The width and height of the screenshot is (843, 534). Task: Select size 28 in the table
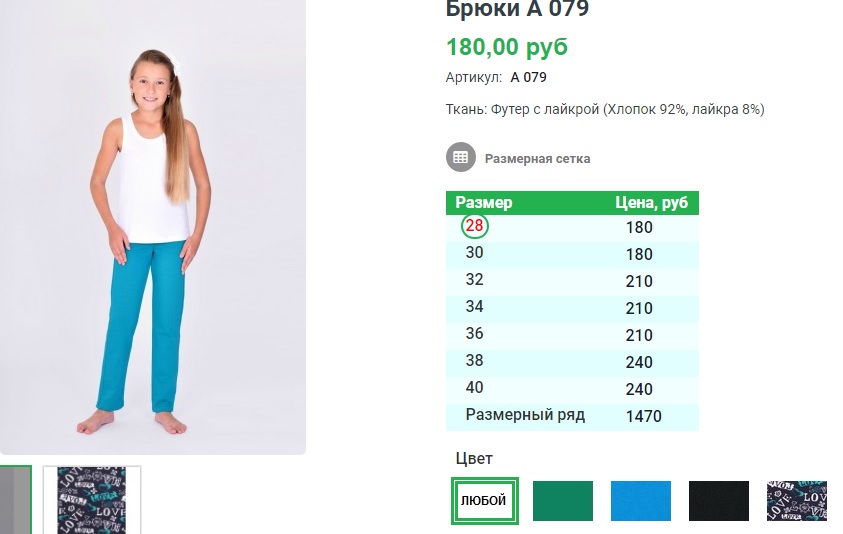pyautogui.click(x=474, y=226)
